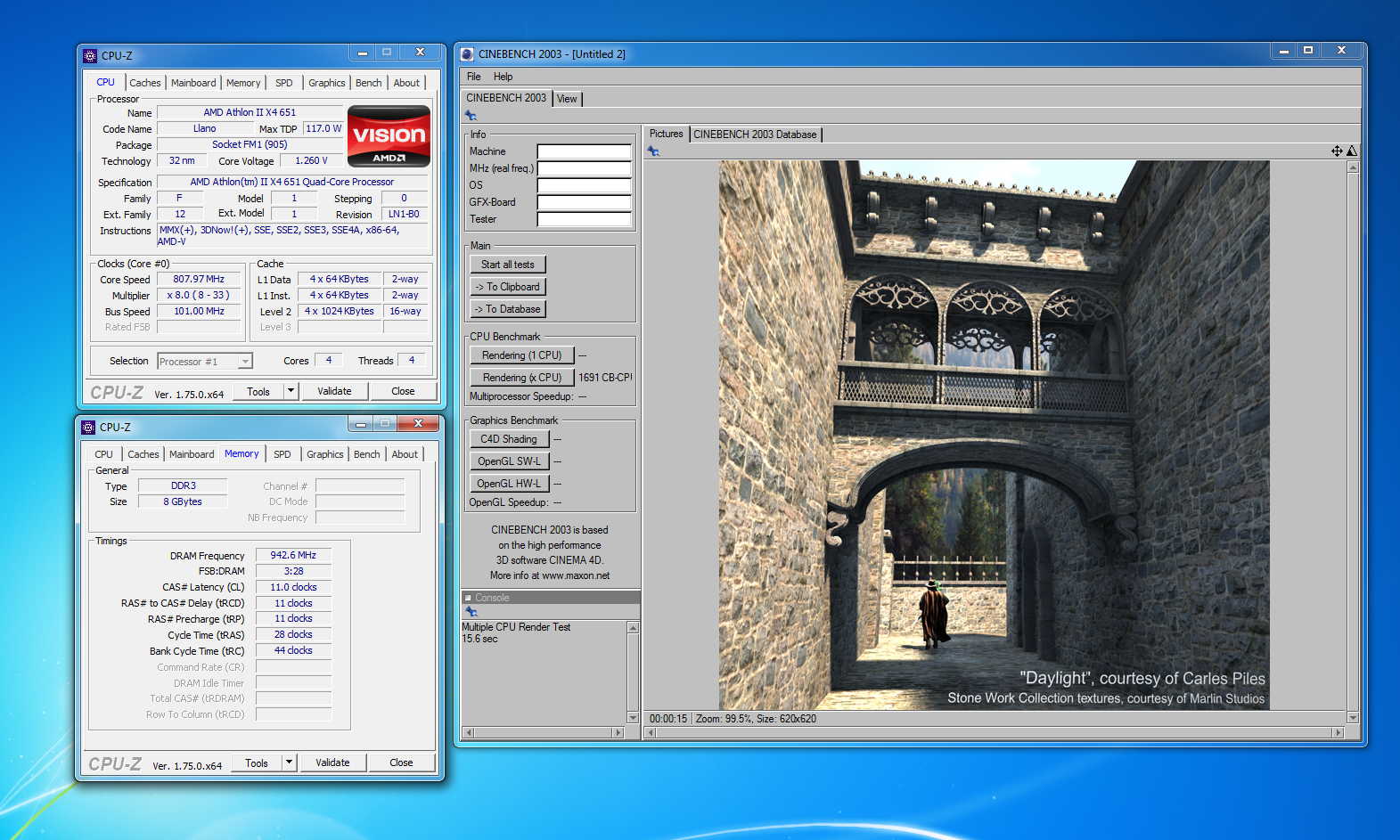Click the pin icon below the CINEBENCH 2003 tab
The width and height of the screenshot is (1400, 840).
pos(471,116)
